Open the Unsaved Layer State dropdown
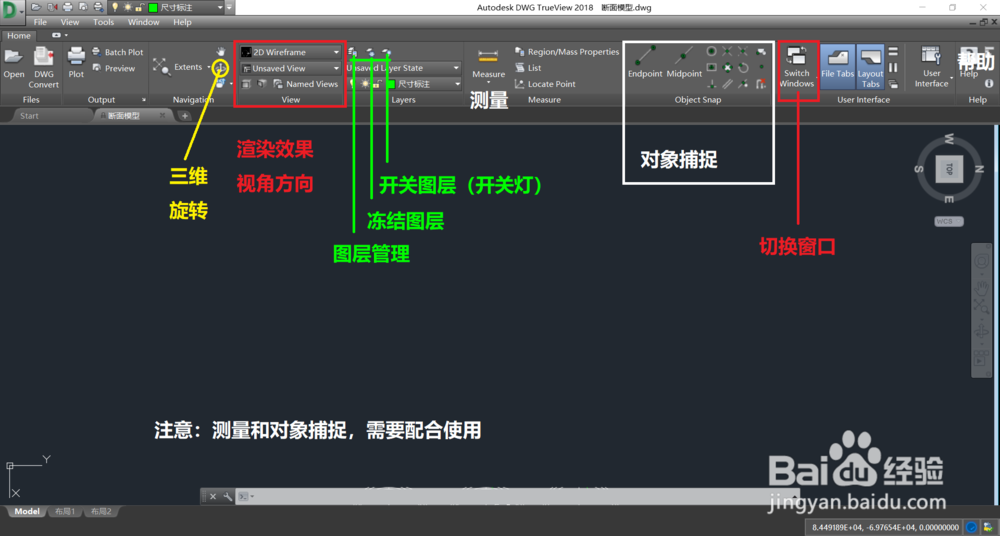The height and width of the screenshot is (536, 1000). [x=403, y=68]
